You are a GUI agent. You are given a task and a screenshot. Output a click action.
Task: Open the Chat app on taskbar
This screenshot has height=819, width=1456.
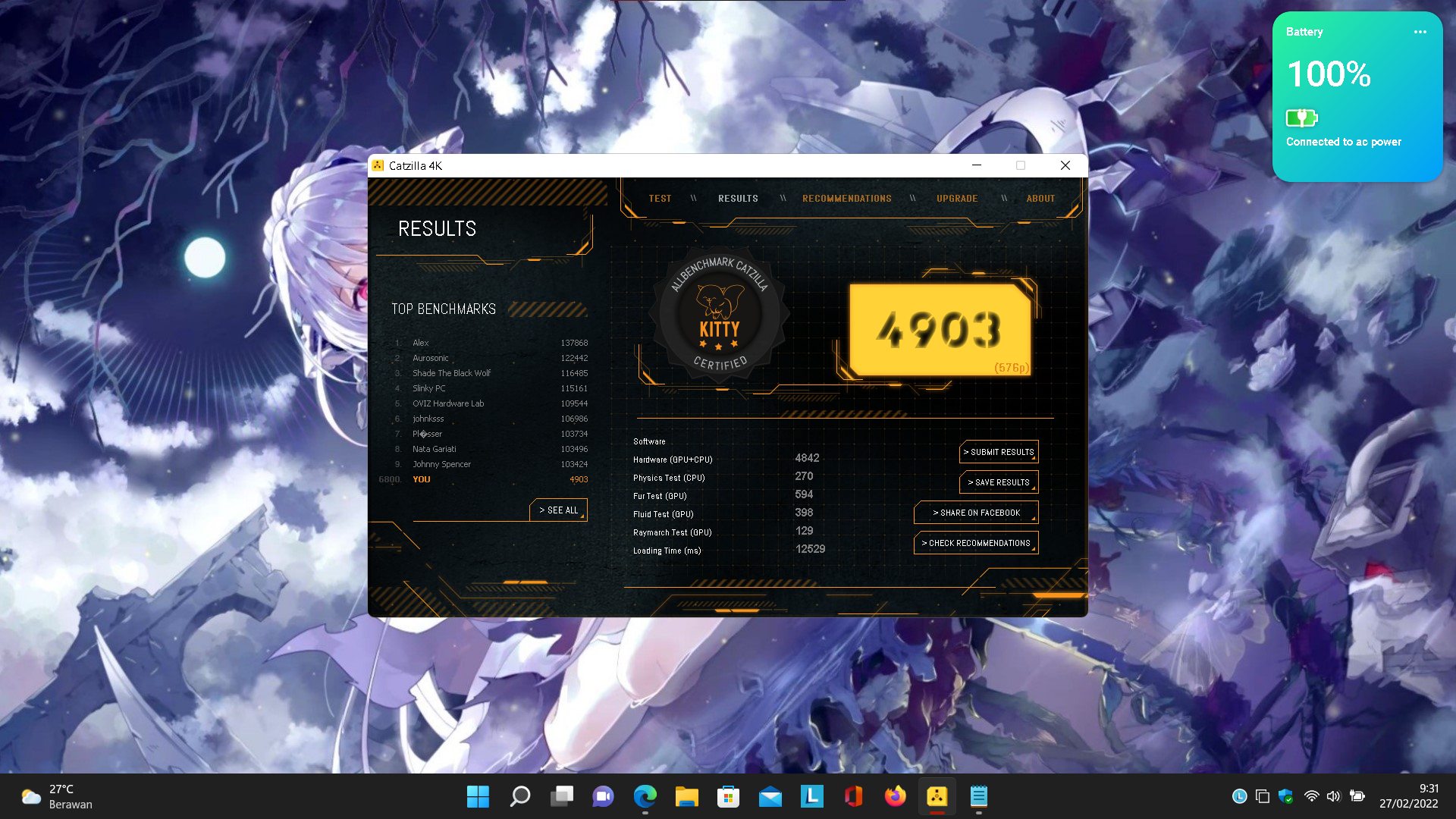point(604,796)
